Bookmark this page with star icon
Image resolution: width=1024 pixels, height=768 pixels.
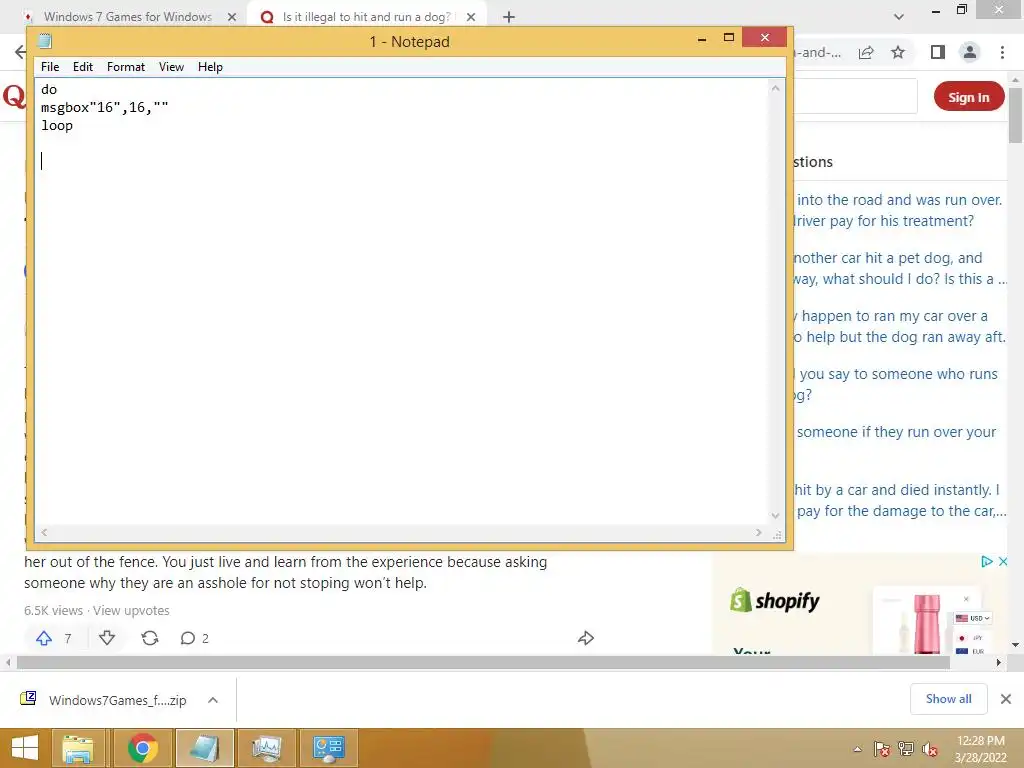898,52
